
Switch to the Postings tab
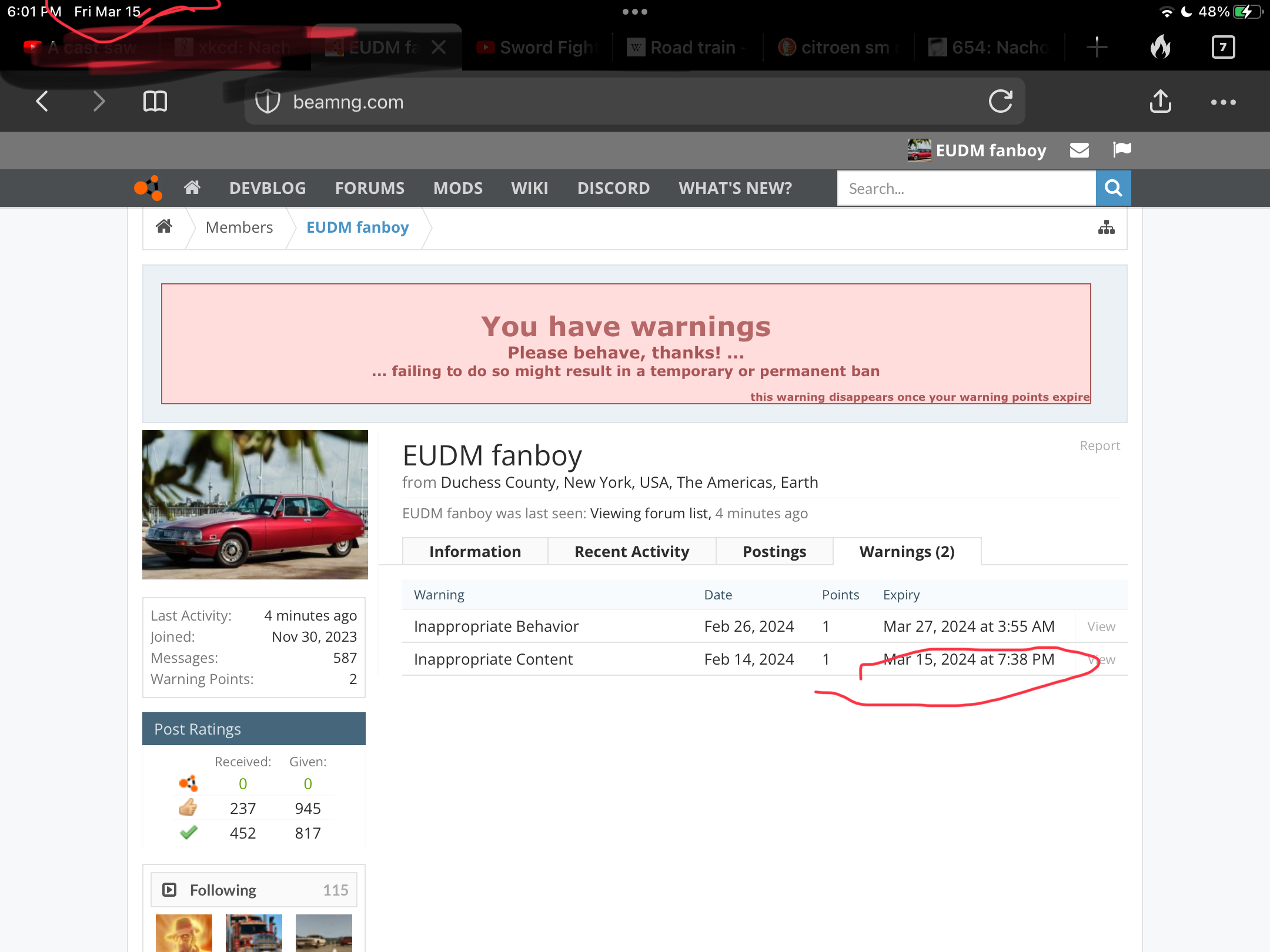[x=774, y=552]
